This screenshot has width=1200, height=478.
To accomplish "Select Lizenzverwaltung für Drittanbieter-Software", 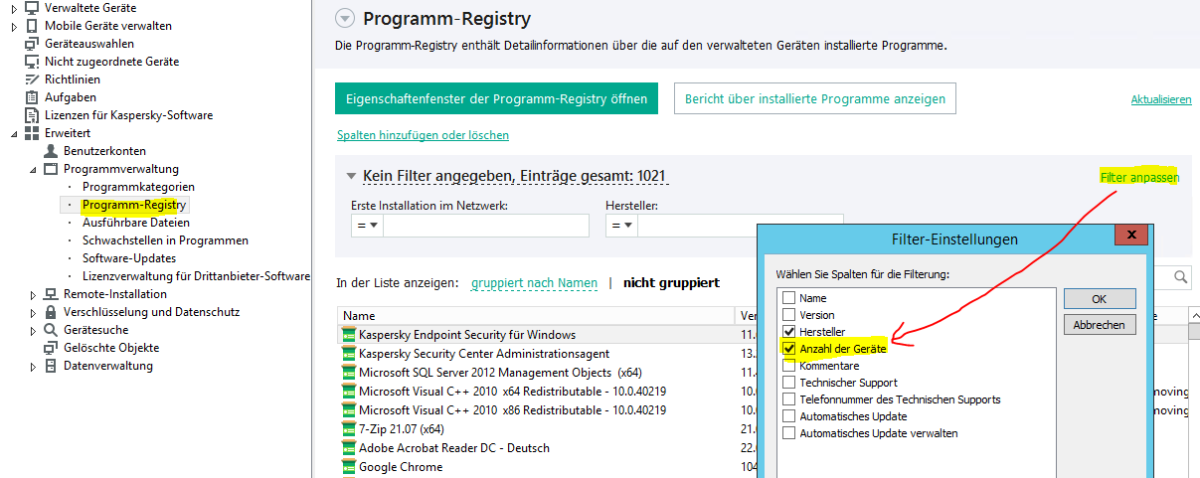I will click(196, 277).
